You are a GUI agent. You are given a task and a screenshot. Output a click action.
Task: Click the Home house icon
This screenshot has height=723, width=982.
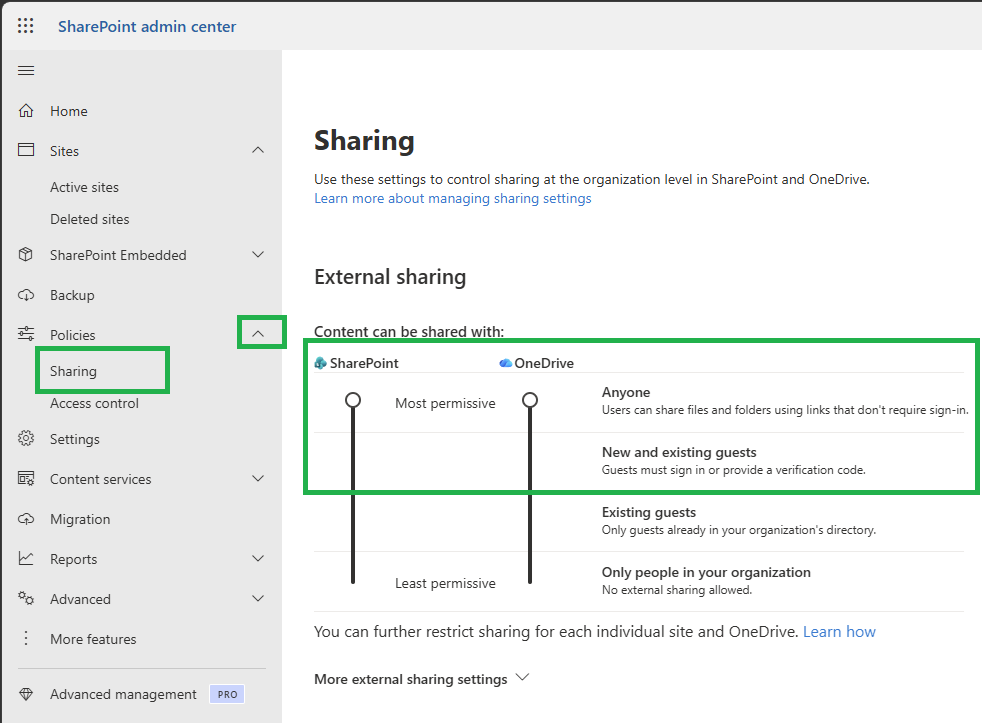click(26, 111)
